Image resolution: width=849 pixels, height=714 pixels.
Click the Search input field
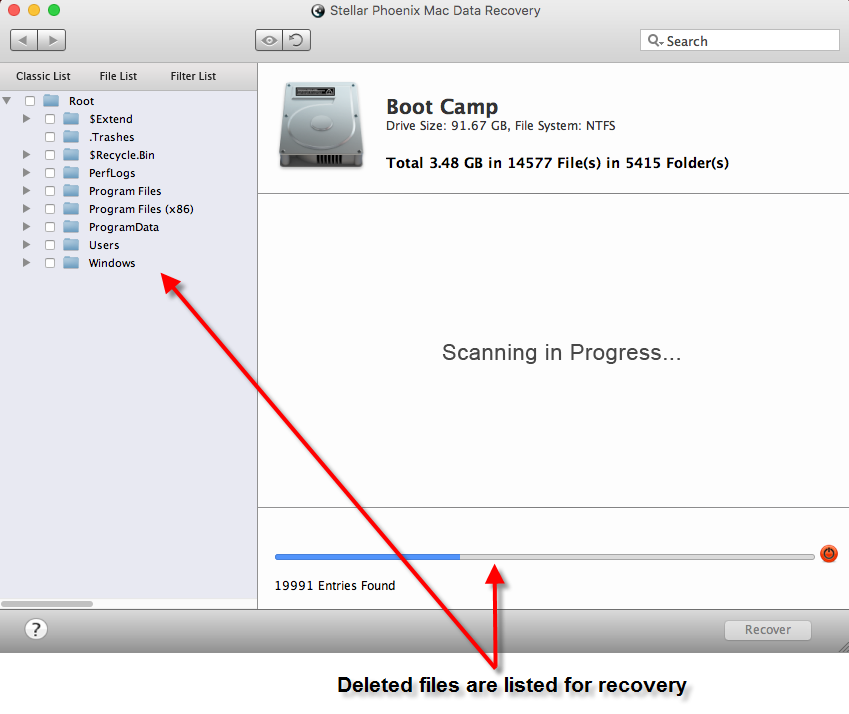(740, 41)
